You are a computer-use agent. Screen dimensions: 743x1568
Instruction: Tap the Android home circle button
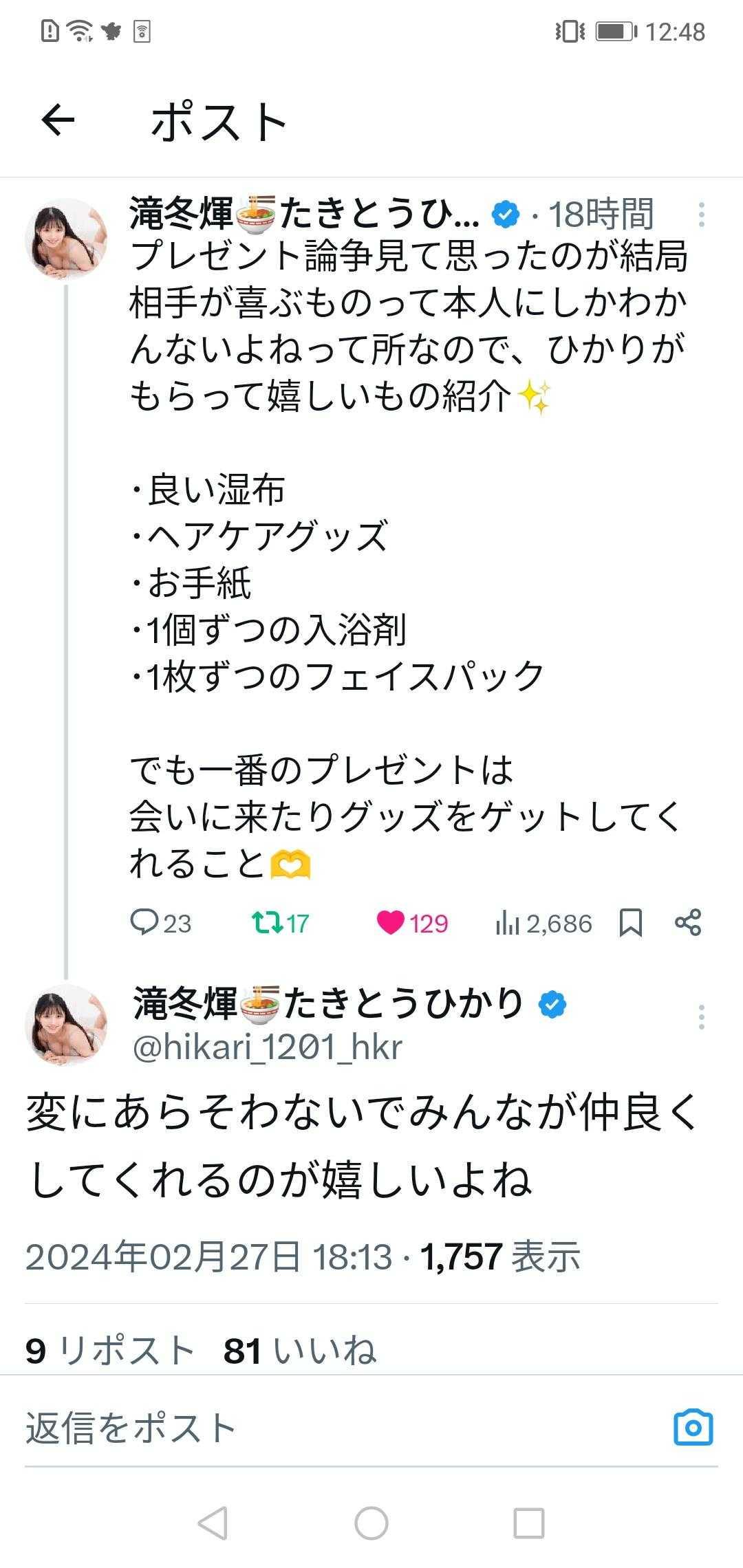click(371, 1523)
